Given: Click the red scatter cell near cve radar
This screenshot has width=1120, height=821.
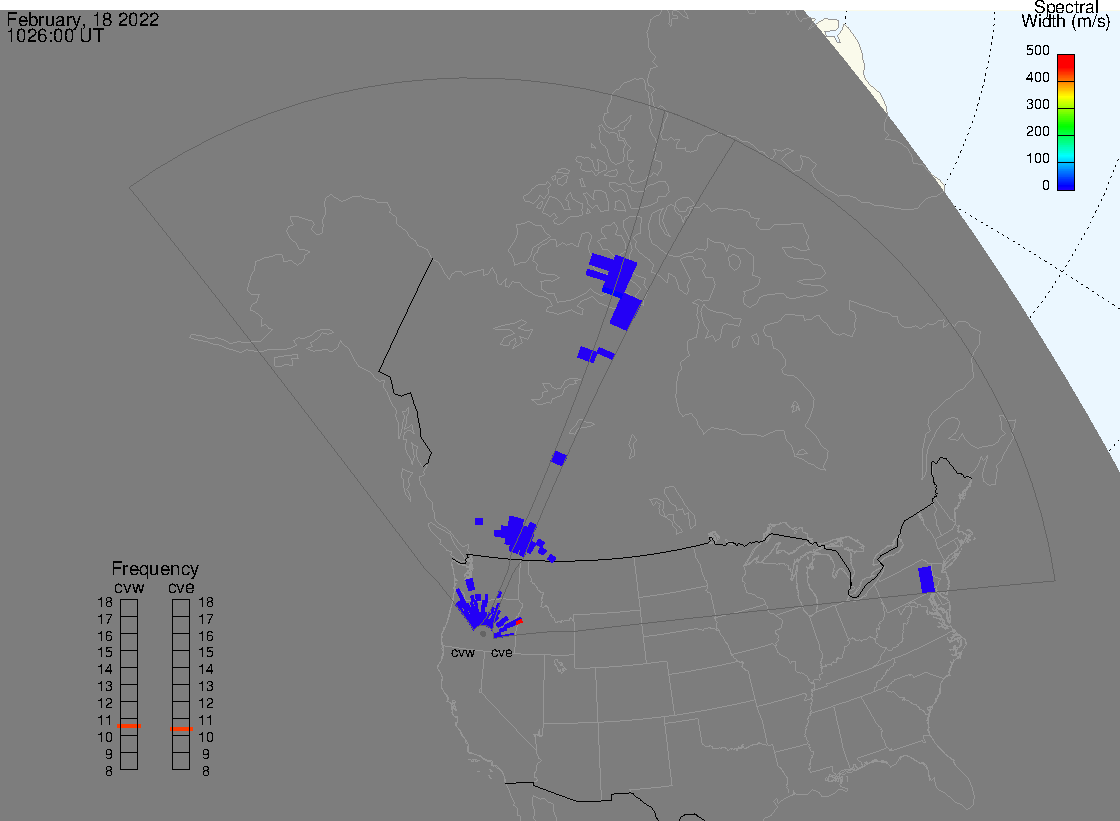Looking at the screenshot, I should click(x=519, y=621).
